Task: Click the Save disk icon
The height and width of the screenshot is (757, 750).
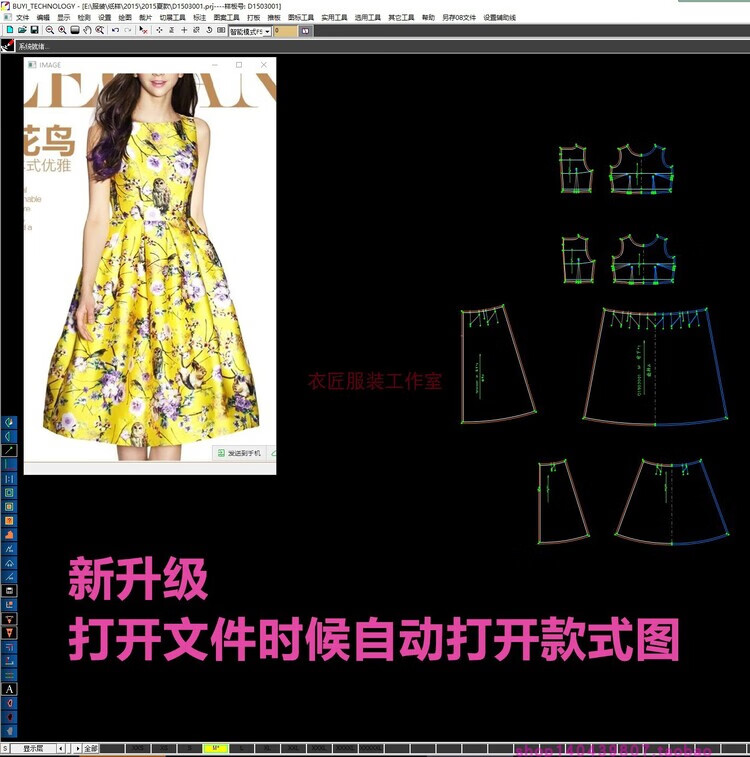Action: [34, 30]
